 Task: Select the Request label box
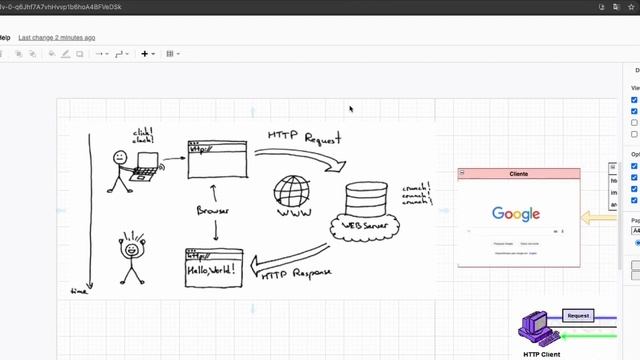pos(578,316)
